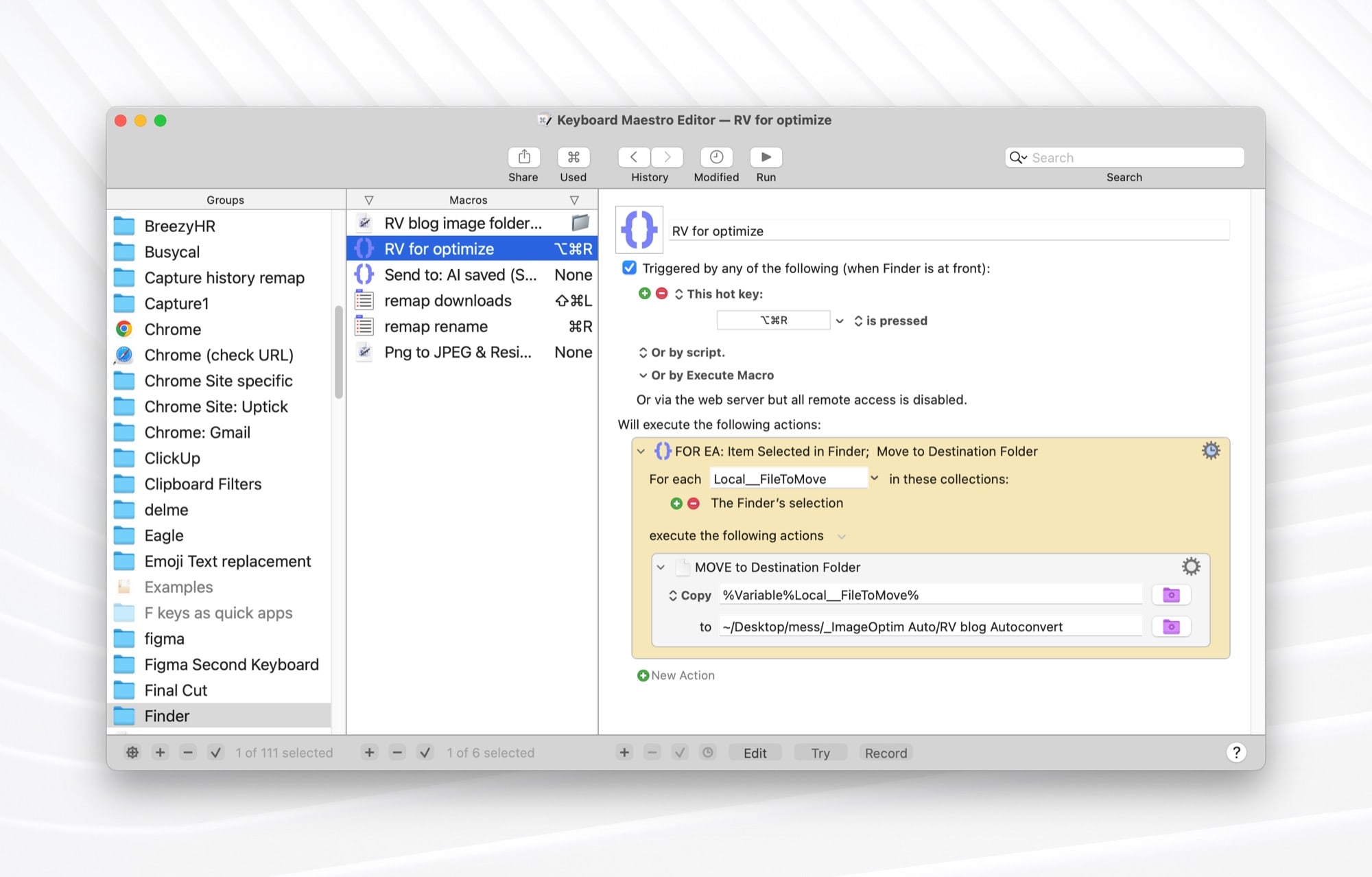Screen dimensions: 1372x877
Task: Go forward in History
Action: coord(667,157)
